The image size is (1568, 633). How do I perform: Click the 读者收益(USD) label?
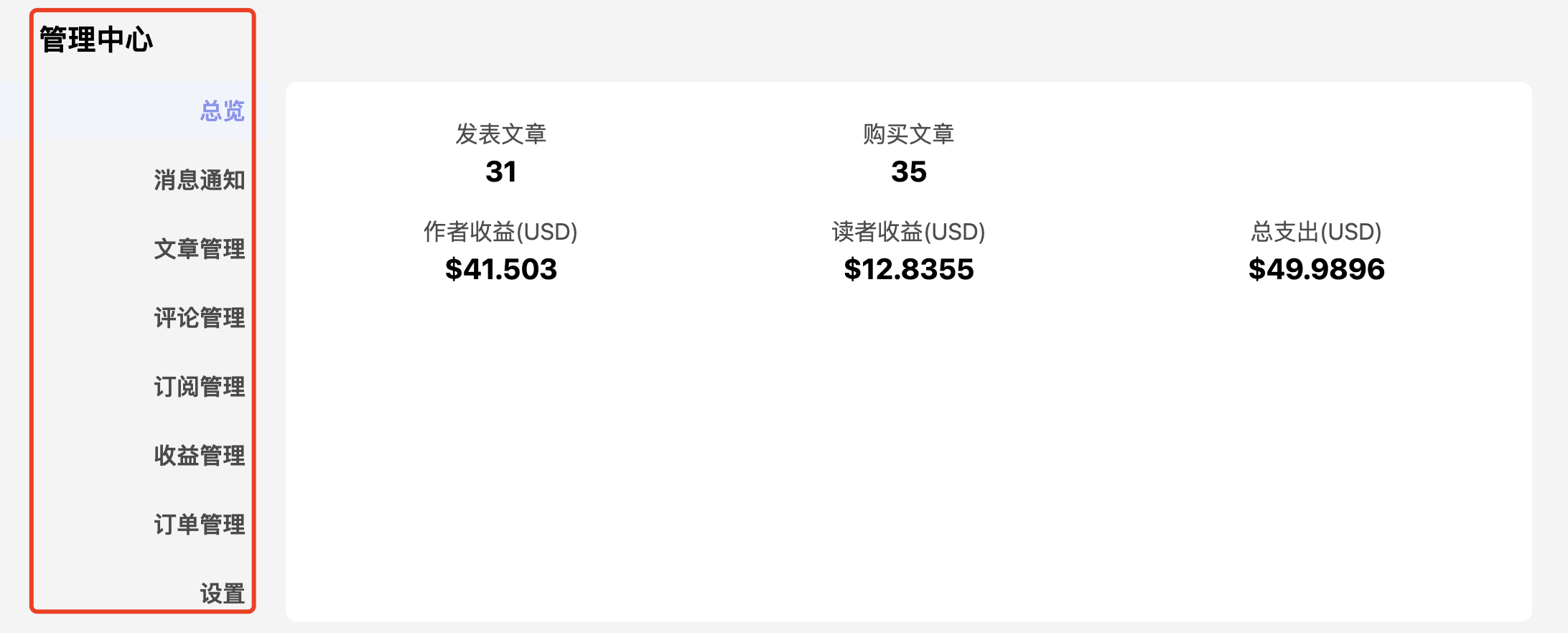coord(908,232)
